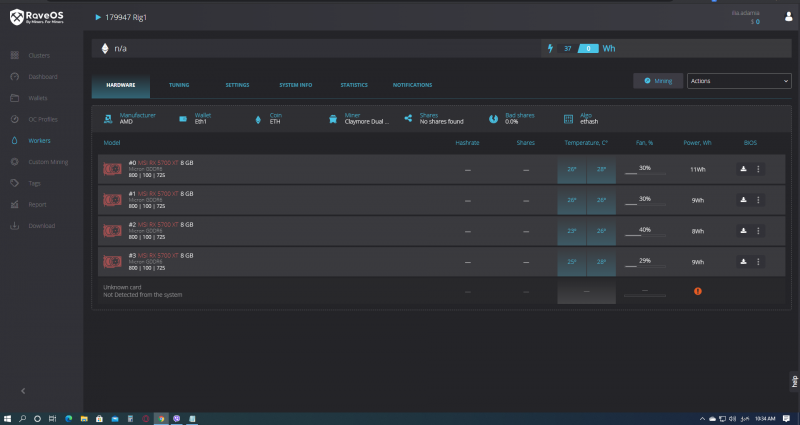Open Wallets from the sidebar
Viewport: 800px width, 425px height.
click(38, 98)
